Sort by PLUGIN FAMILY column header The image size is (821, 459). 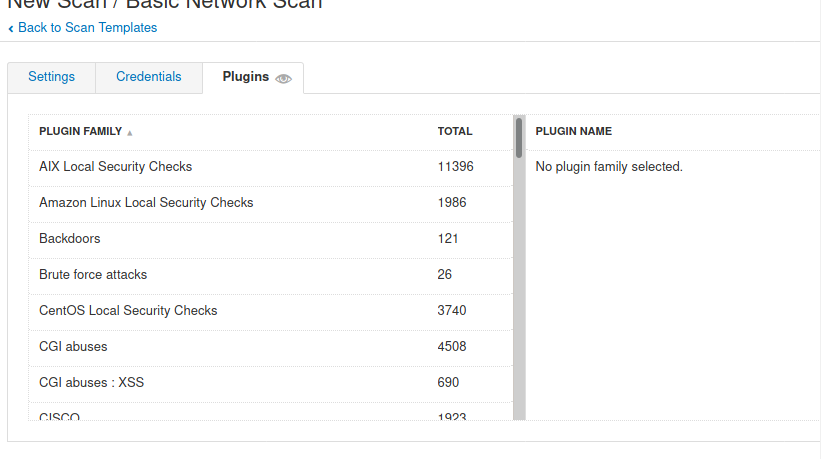(x=81, y=131)
